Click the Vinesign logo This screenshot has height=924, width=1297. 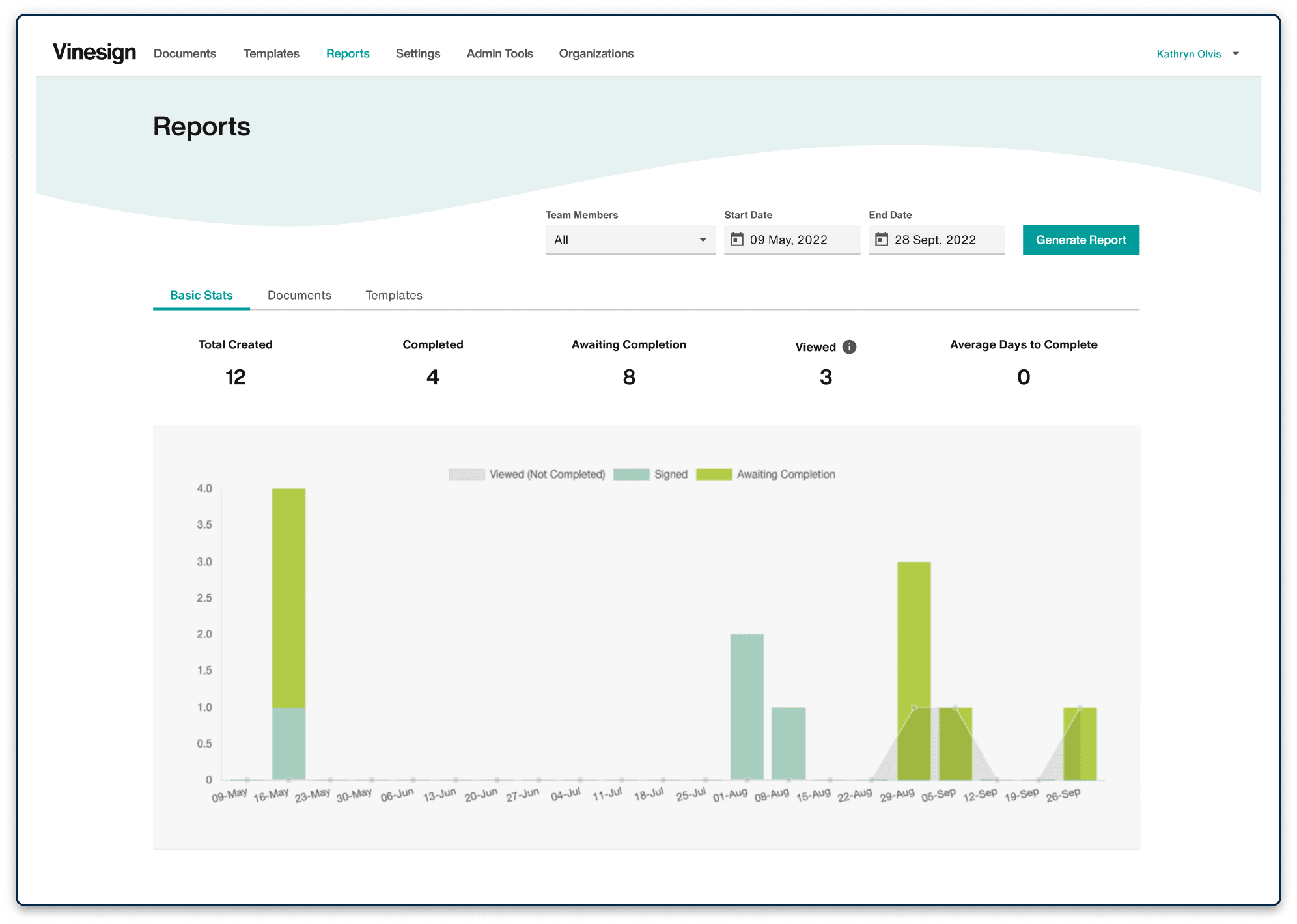tap(94, 53)
